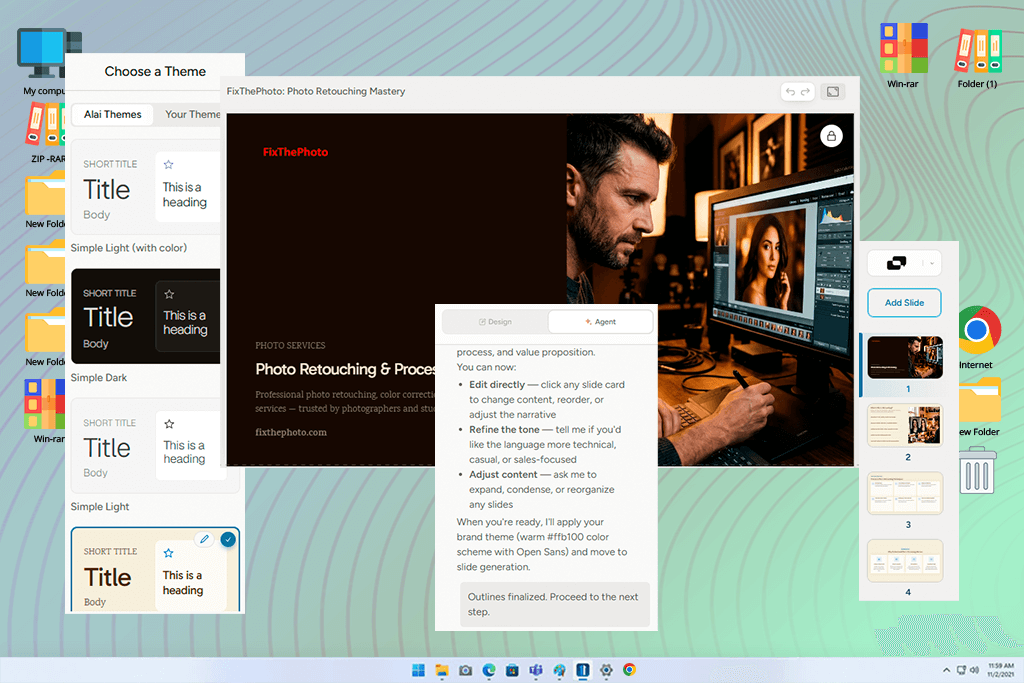Show hidden system tray icons

[946, 670]
